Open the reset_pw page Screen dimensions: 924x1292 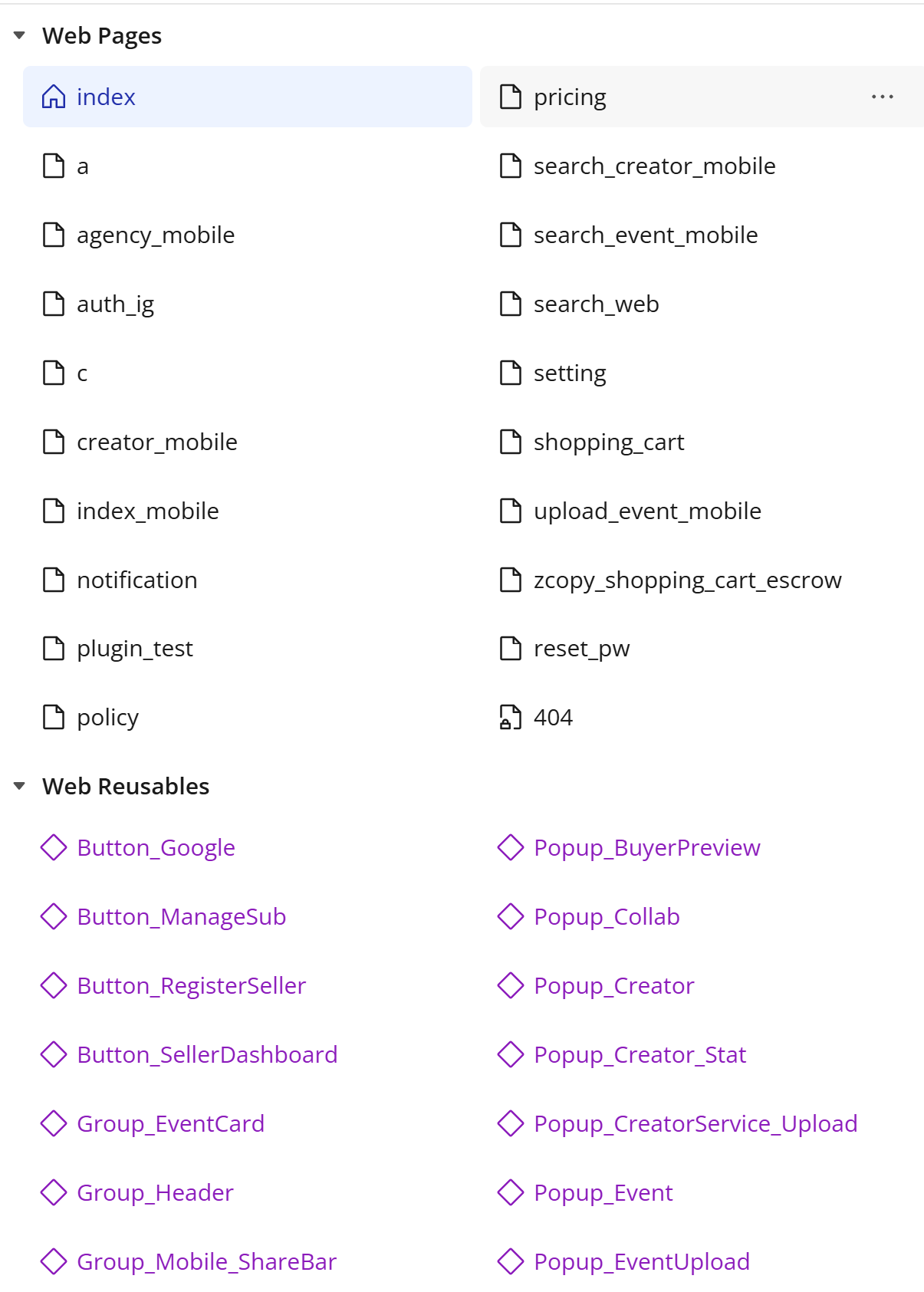tap(581, 649)
